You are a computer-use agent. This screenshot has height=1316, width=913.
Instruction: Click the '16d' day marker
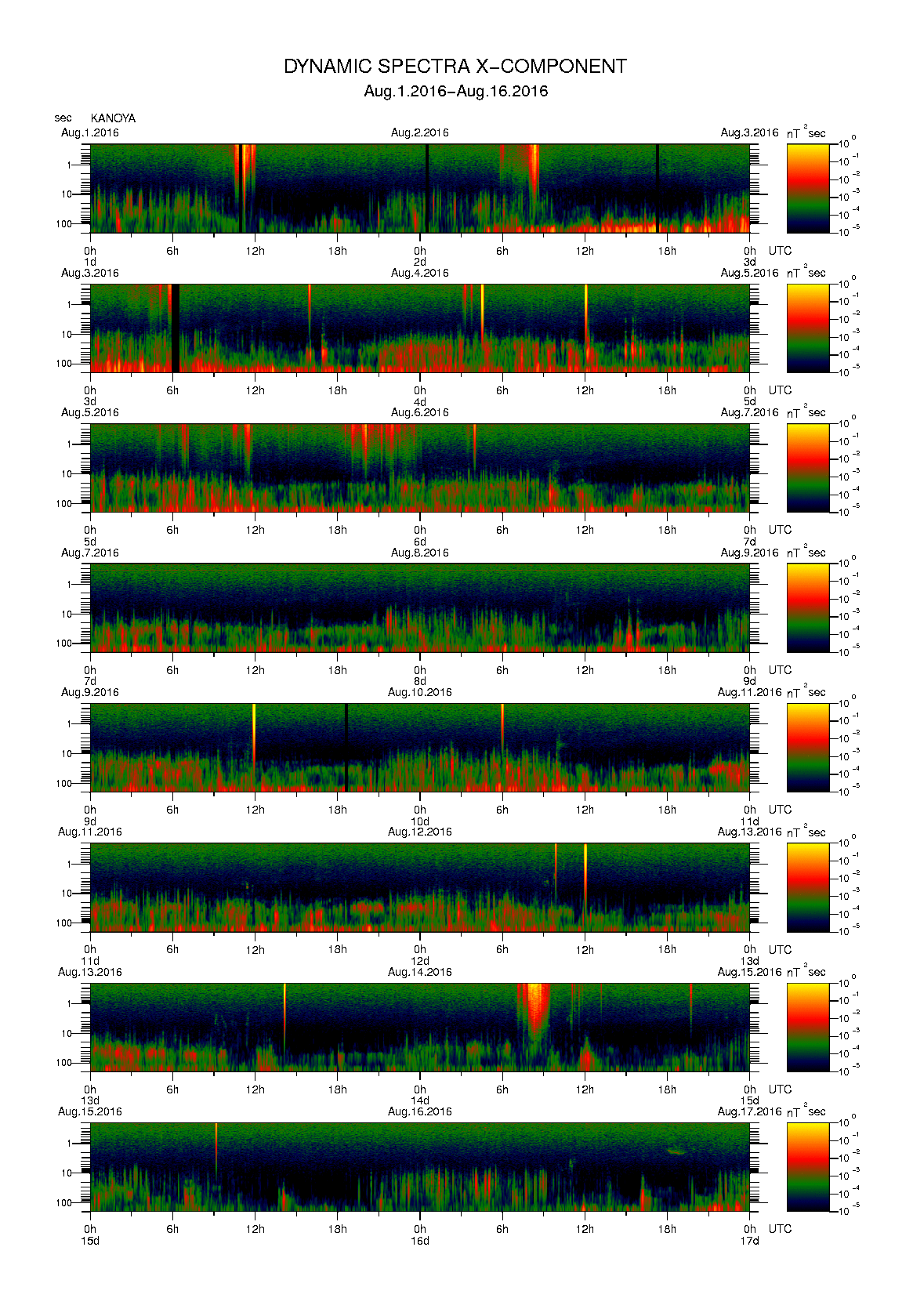(x=420, y=1241)
